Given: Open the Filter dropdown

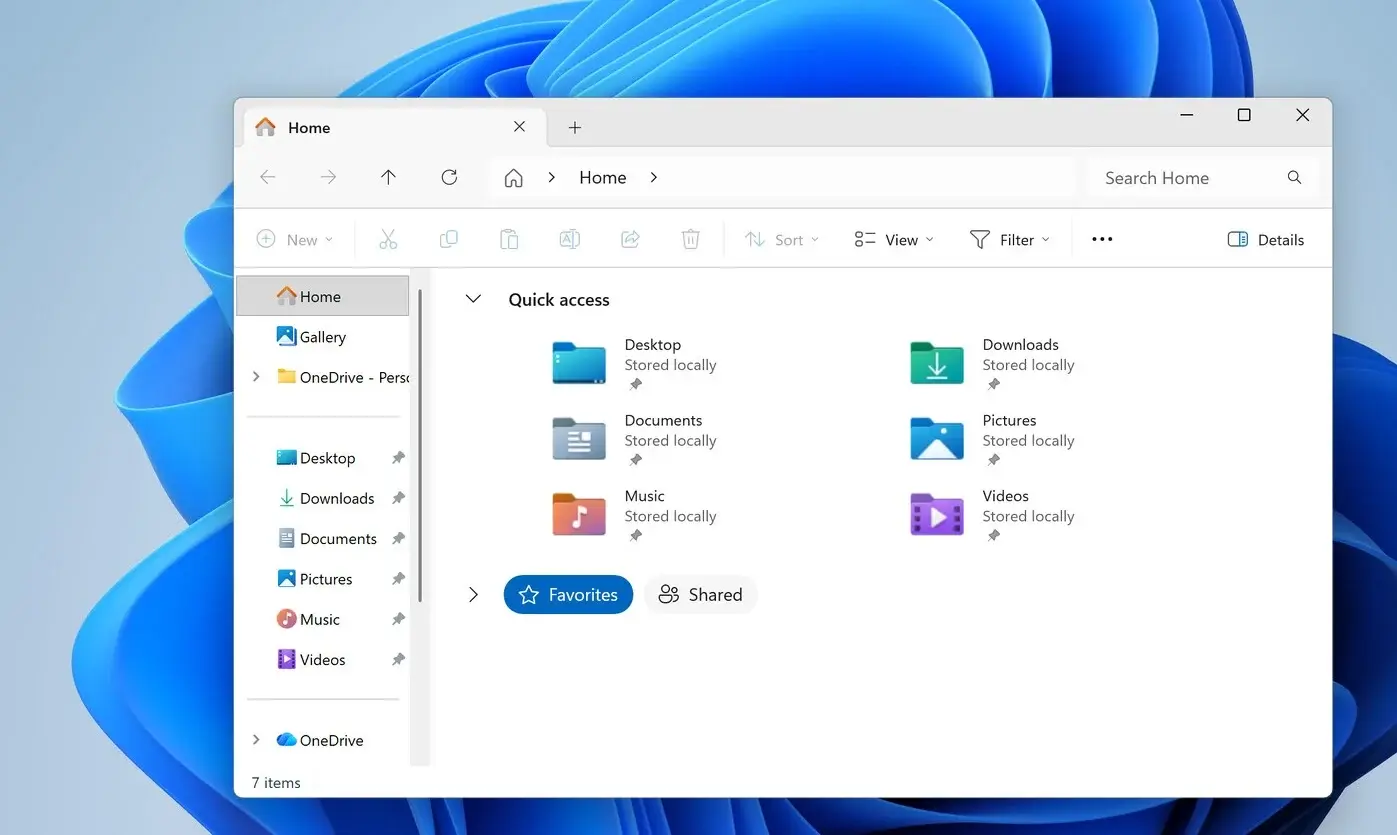Looking at the screenshot, I should tap(1010, 239).
